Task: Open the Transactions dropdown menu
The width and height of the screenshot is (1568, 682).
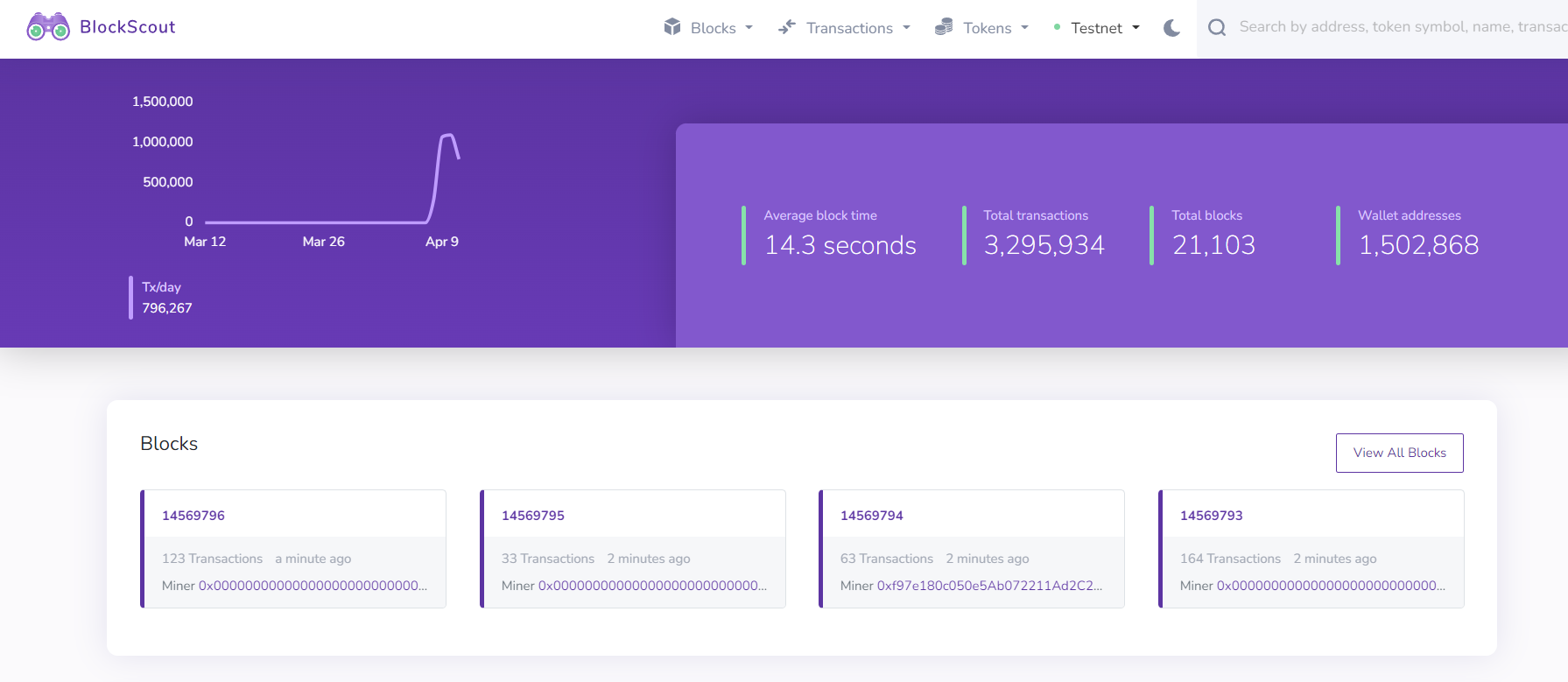Action: click(x=845, y=28)
